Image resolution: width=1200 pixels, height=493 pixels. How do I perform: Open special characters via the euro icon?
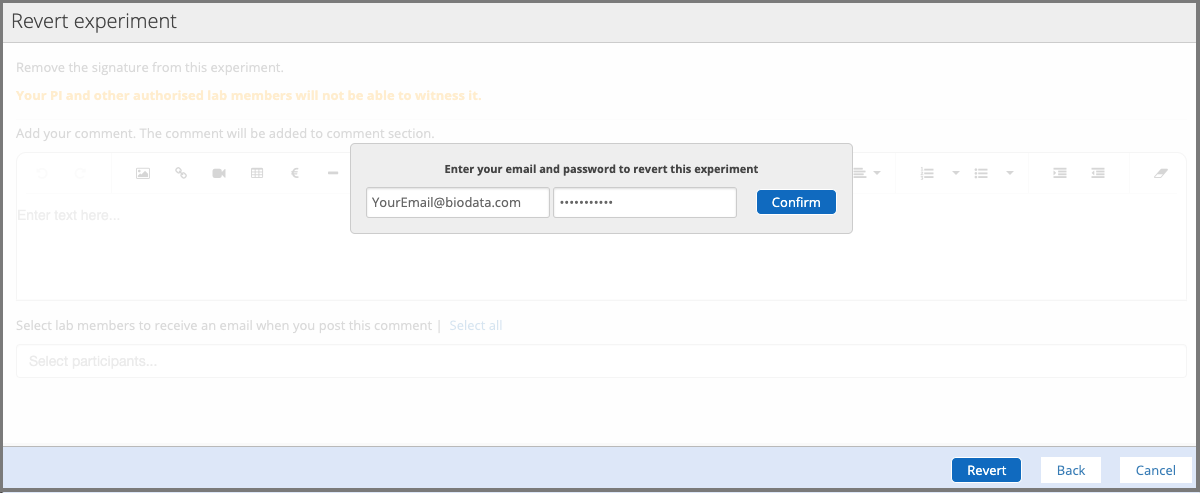click(x=295, y=173)
